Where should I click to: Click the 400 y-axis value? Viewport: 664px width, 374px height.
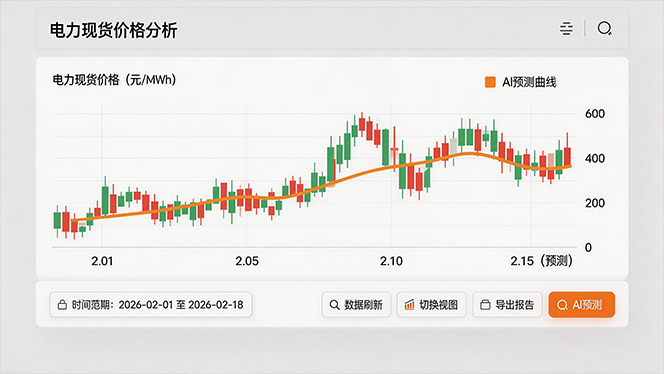[595, 158]
